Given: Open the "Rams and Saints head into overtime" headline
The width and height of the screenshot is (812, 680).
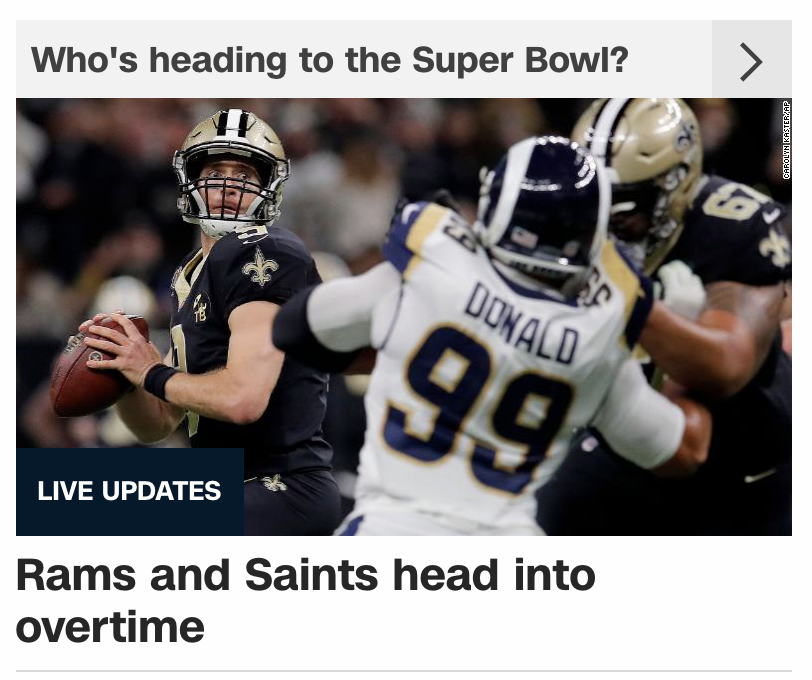Looking at the screenshot, I should click(306, 600).
